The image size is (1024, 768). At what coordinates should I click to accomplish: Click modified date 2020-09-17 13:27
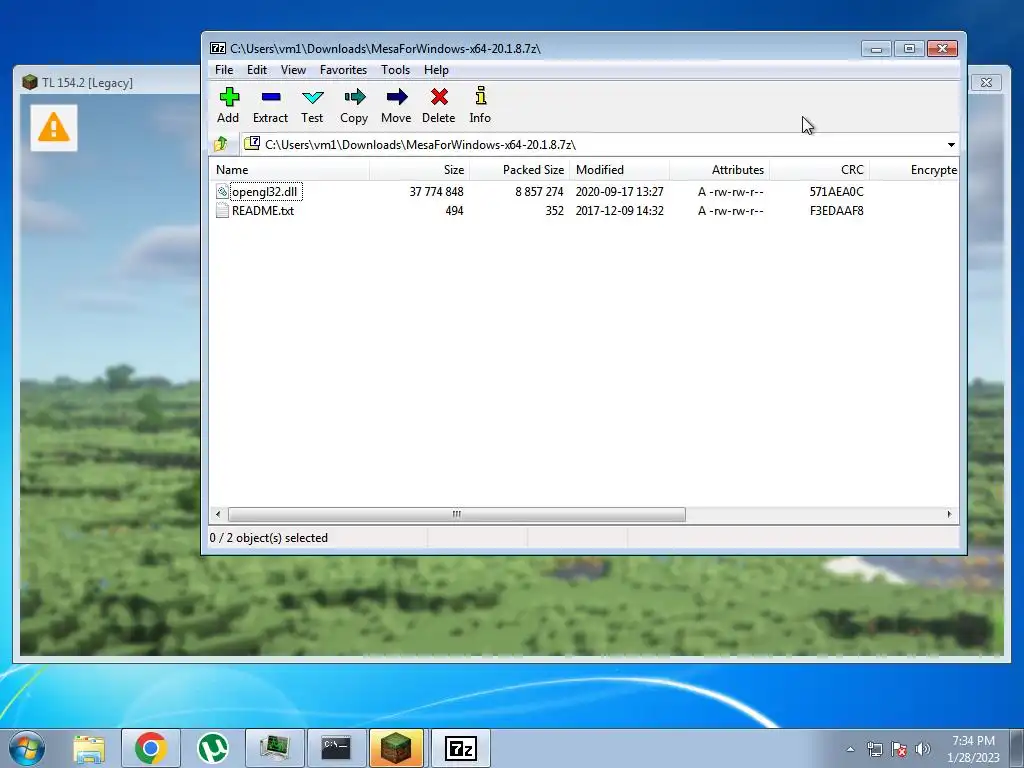coord(619,191)
